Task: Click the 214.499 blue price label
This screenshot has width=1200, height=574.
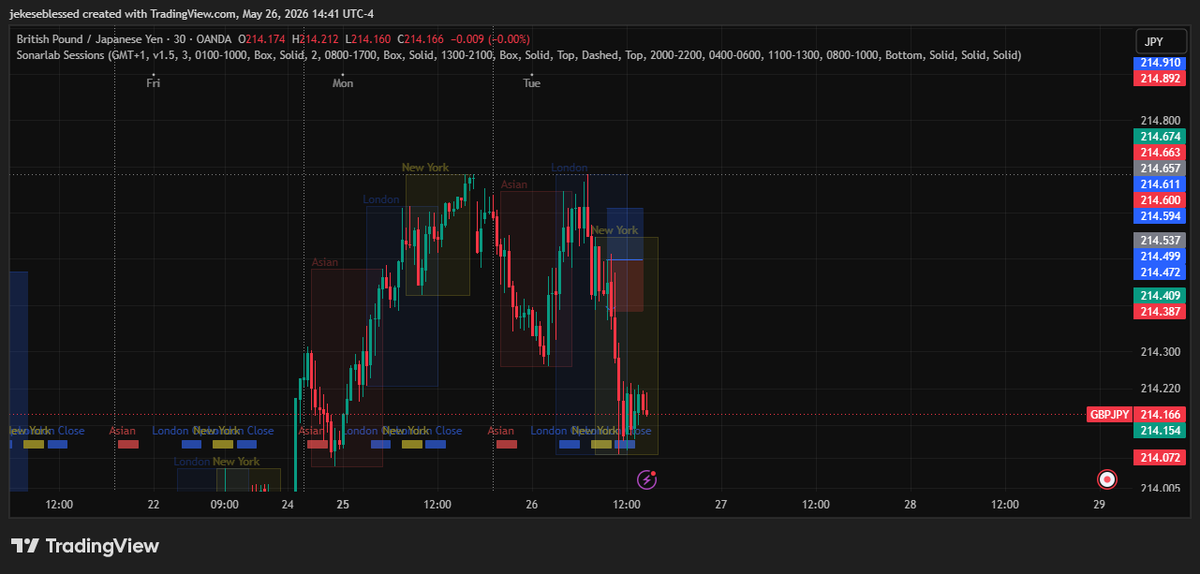Action: tap(1160, 256)
